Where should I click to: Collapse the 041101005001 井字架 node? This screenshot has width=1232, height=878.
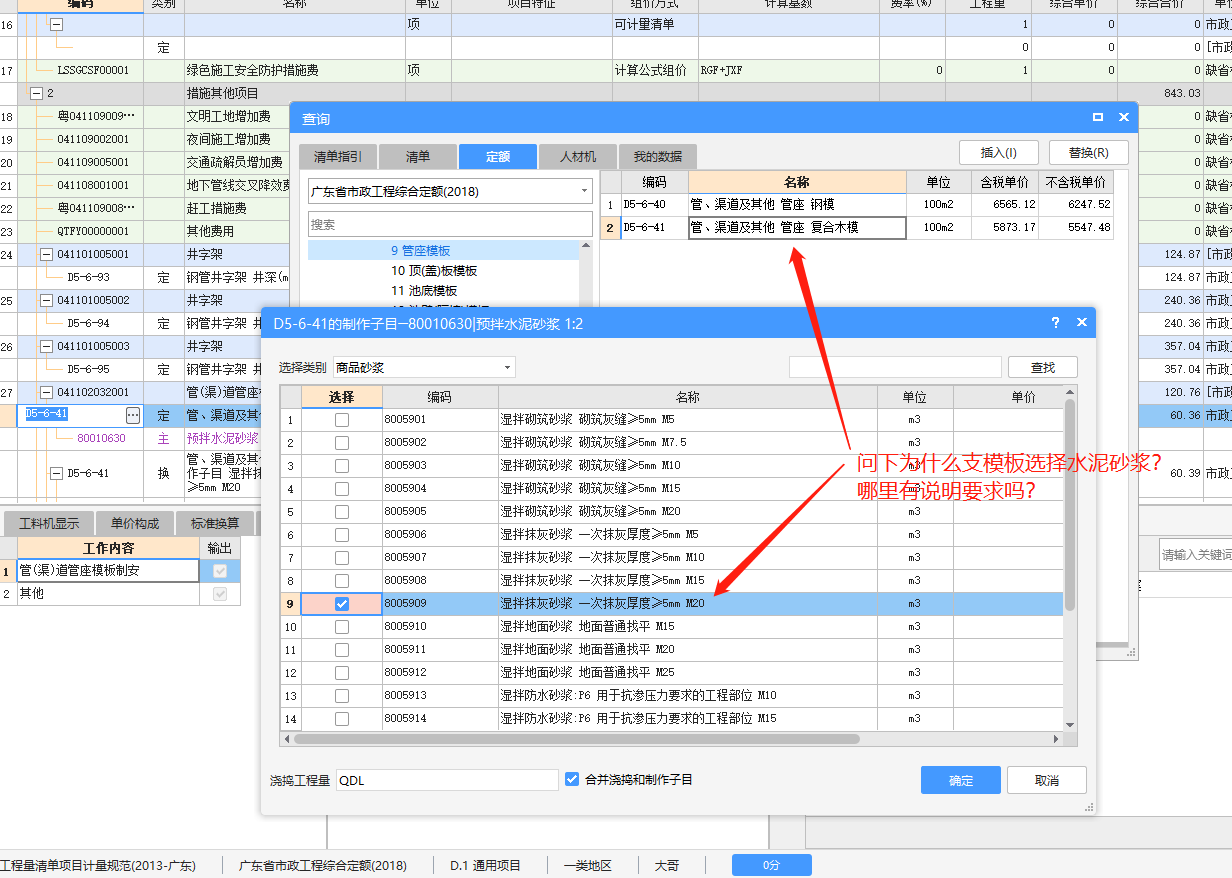pyautogui.click(x=46, y=255)
